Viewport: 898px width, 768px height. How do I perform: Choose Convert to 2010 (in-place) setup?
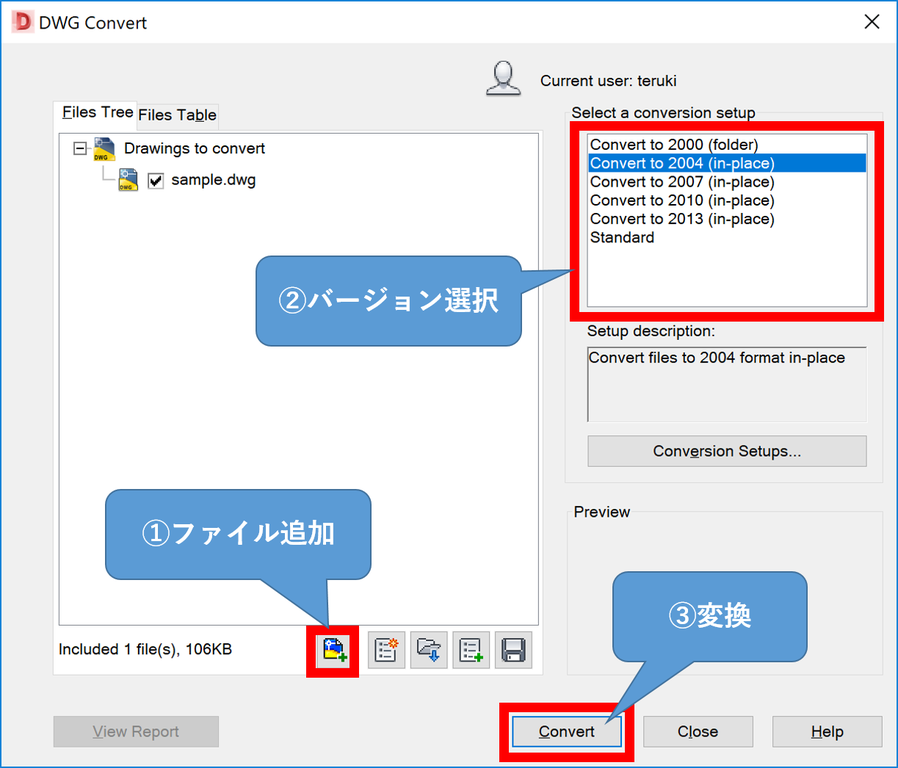pos(727,200)
